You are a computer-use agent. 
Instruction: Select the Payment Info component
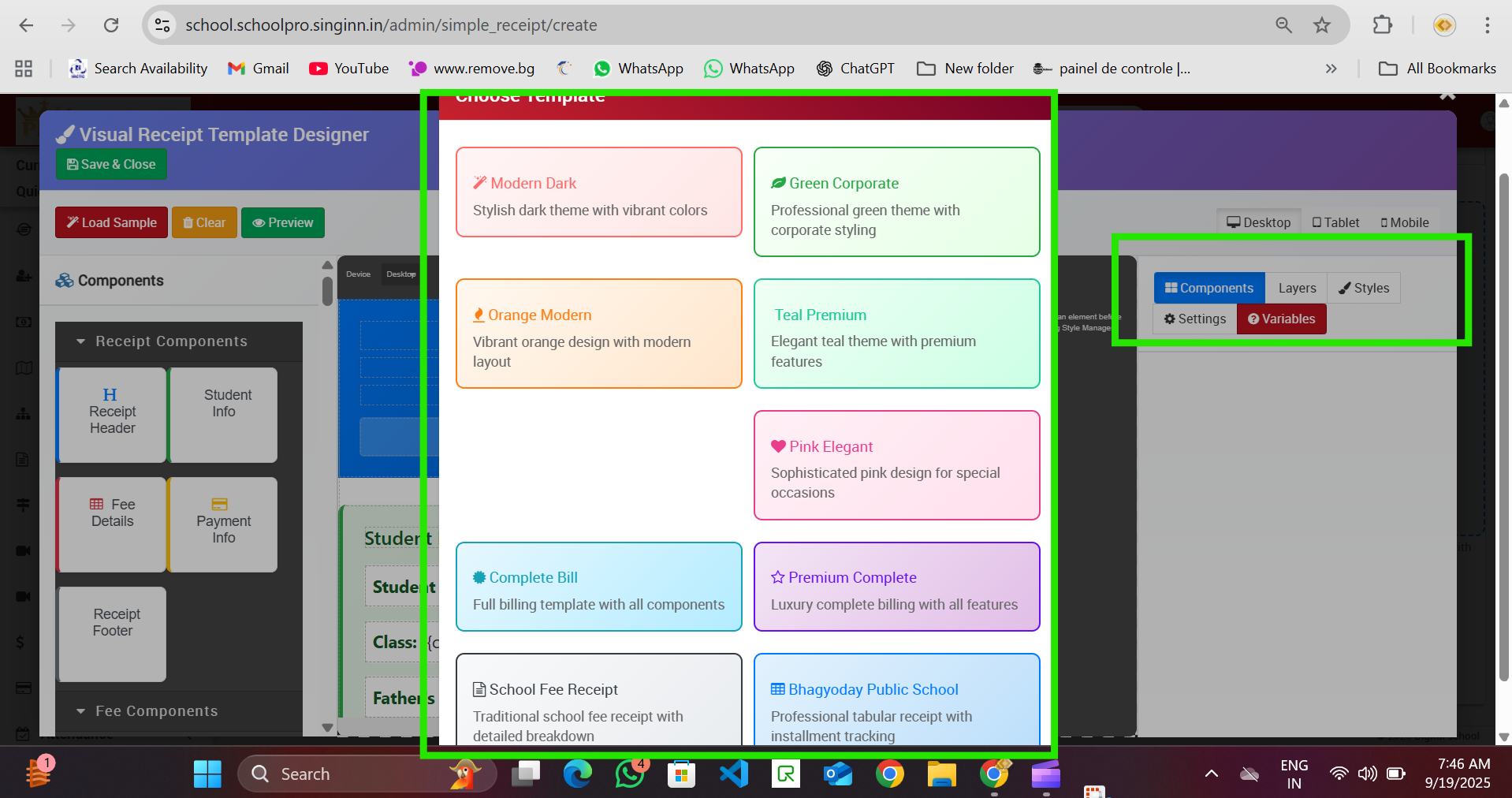point(223,524)
